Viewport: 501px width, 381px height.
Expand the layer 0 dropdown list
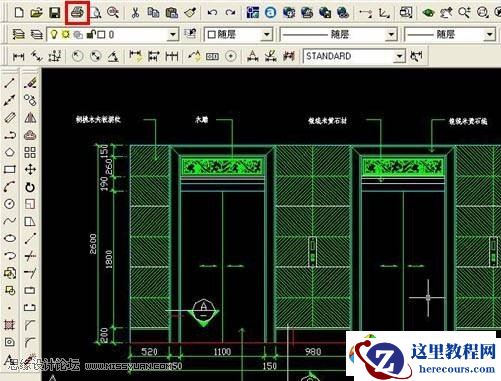[172, 34]
